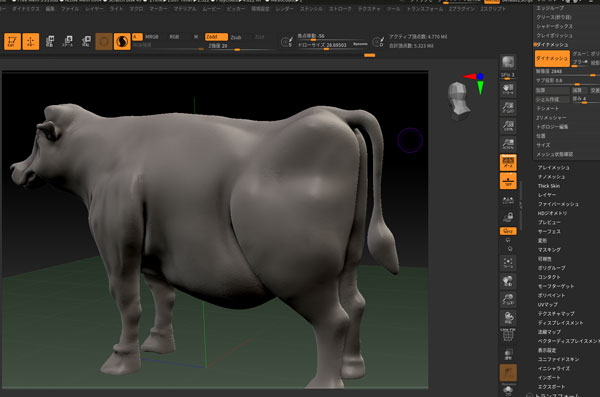This screenshot has width=600, height=397.
Task: Toggle the Floor grid button
Action: [508, 181]
